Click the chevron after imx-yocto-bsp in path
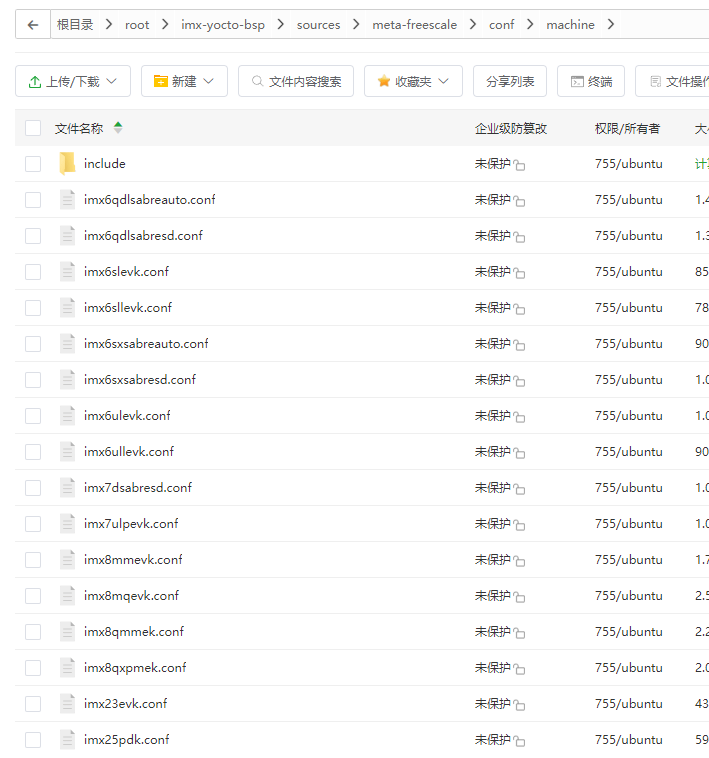 [x=281, y=24]
